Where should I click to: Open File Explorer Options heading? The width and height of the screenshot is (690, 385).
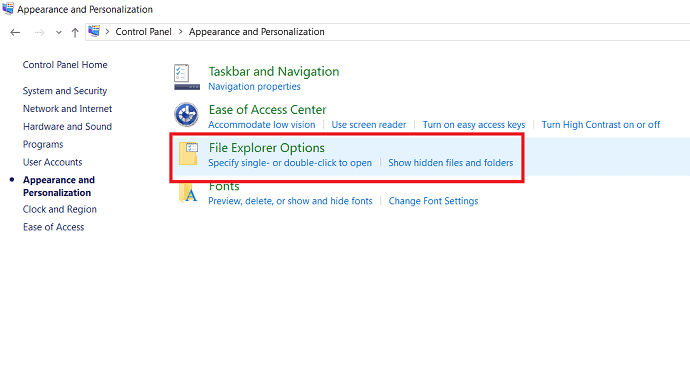[x=267, y=148]
